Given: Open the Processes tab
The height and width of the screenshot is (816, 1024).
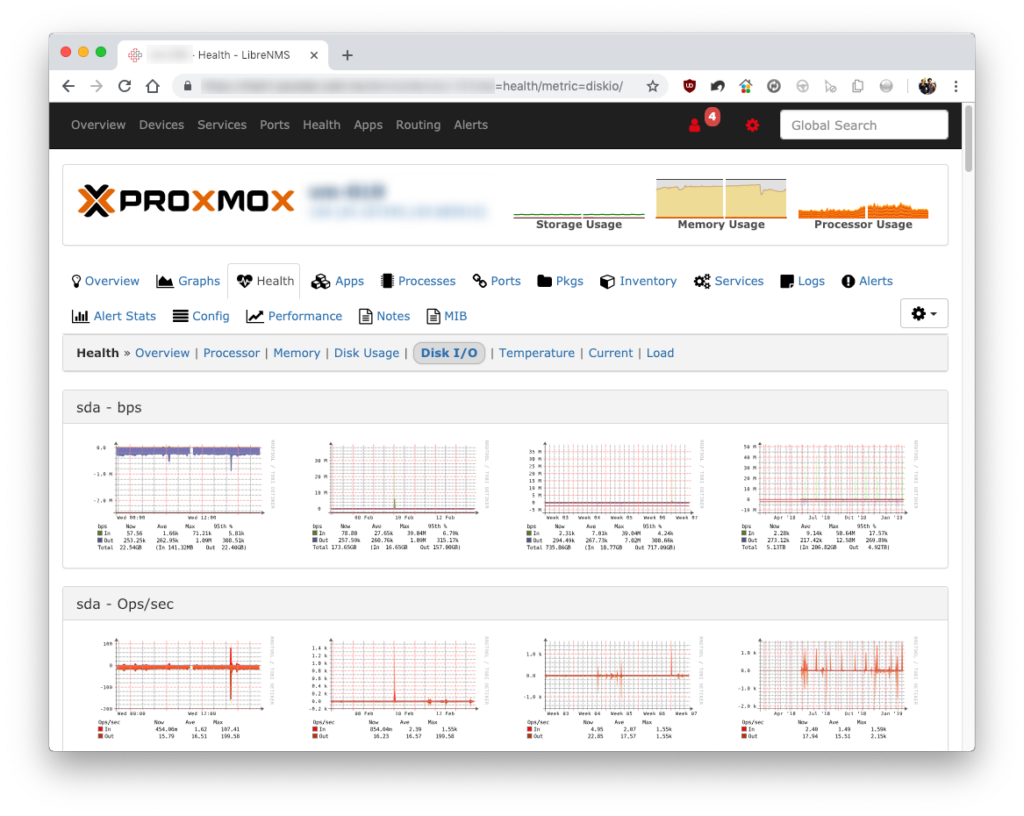Looking at the screenshot, I should 418,281.
